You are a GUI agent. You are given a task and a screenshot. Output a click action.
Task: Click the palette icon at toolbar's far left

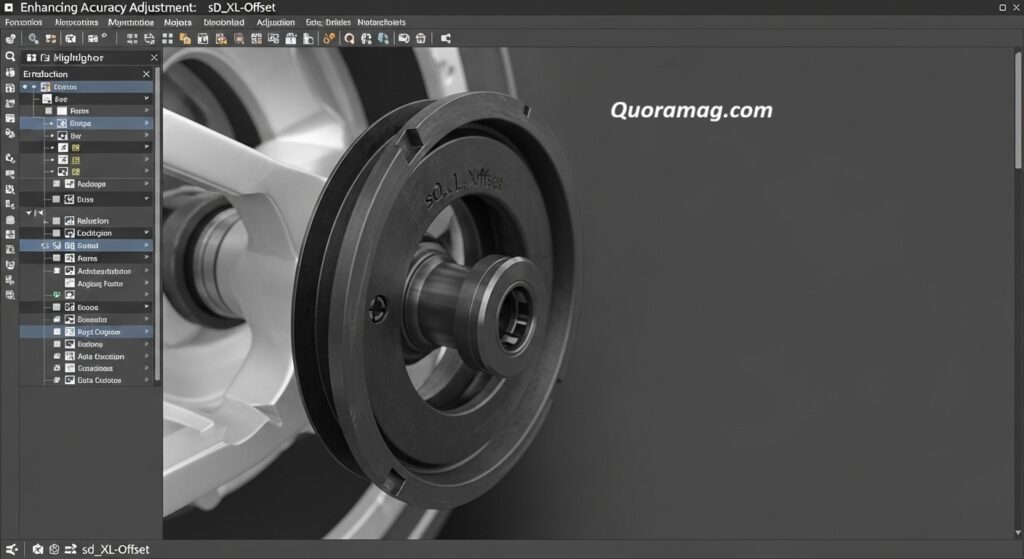[10, 38]
